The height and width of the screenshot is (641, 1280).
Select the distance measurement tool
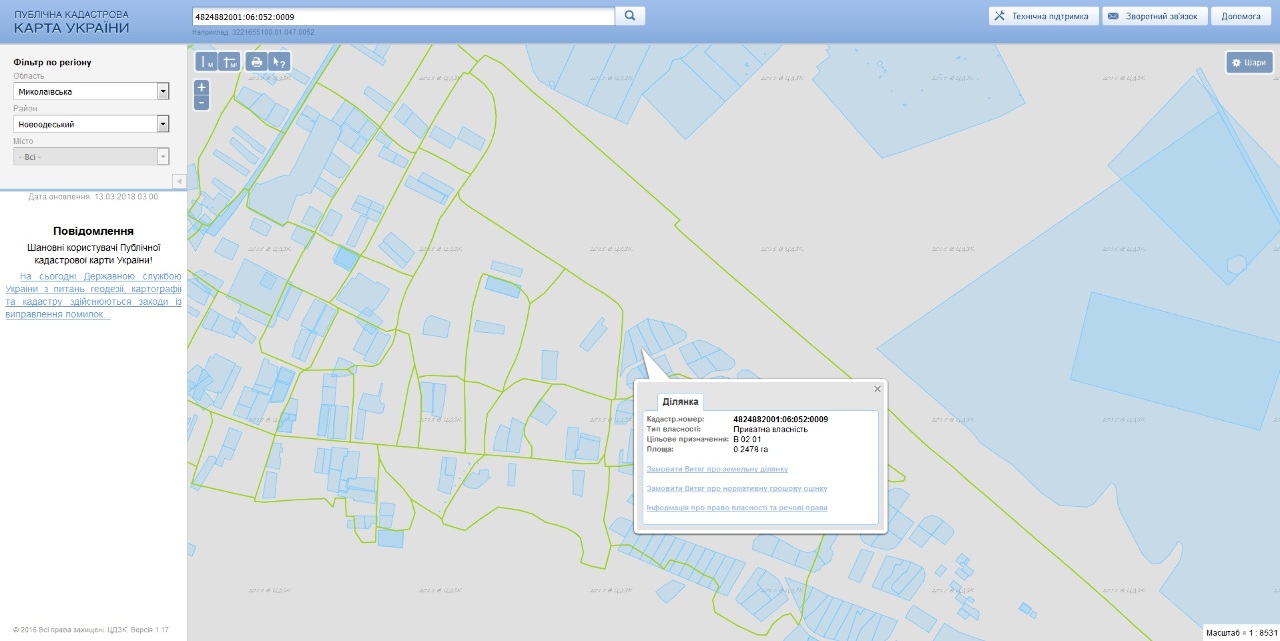tap(206, 62)
